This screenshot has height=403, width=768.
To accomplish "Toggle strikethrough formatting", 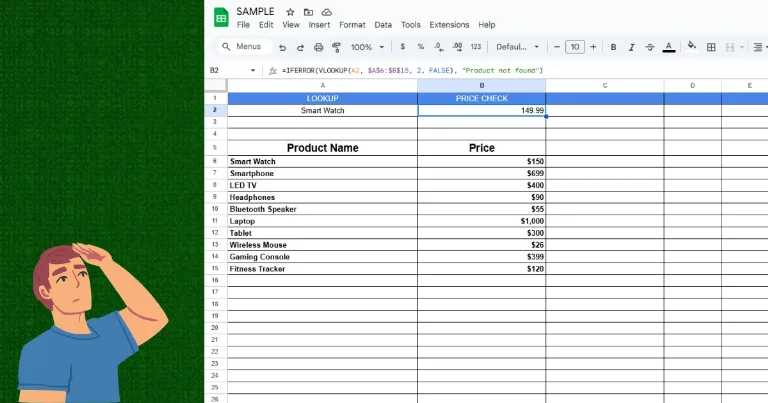I will (649, 47).
